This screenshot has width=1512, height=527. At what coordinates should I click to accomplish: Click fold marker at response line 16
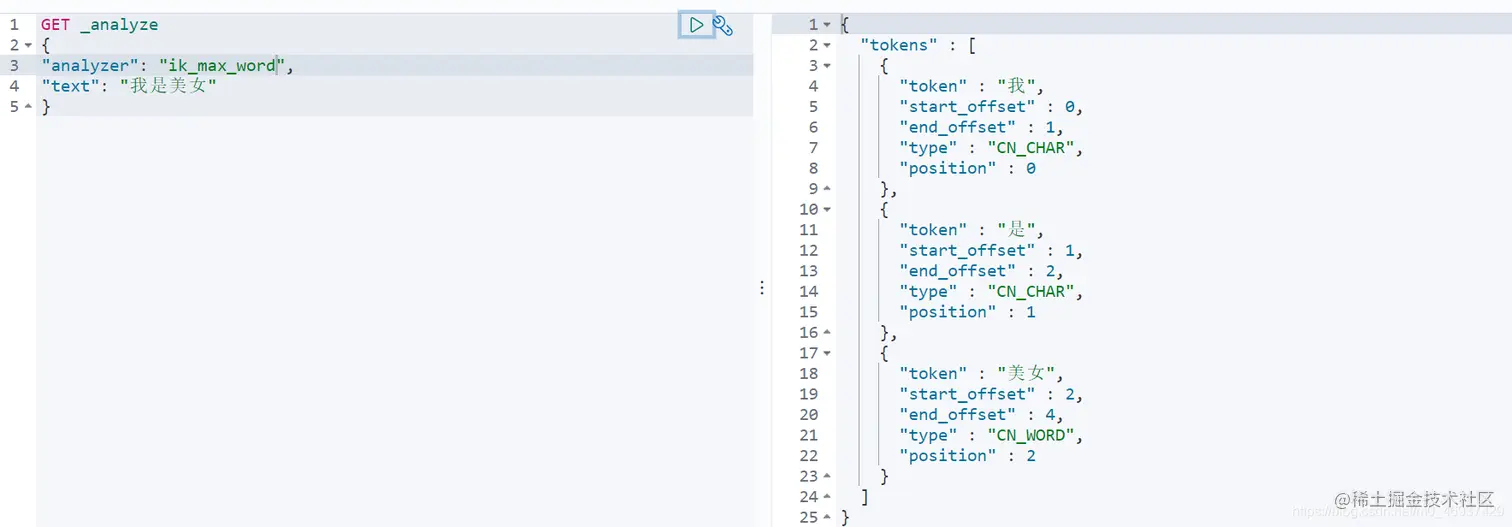(x=827, y=332)
